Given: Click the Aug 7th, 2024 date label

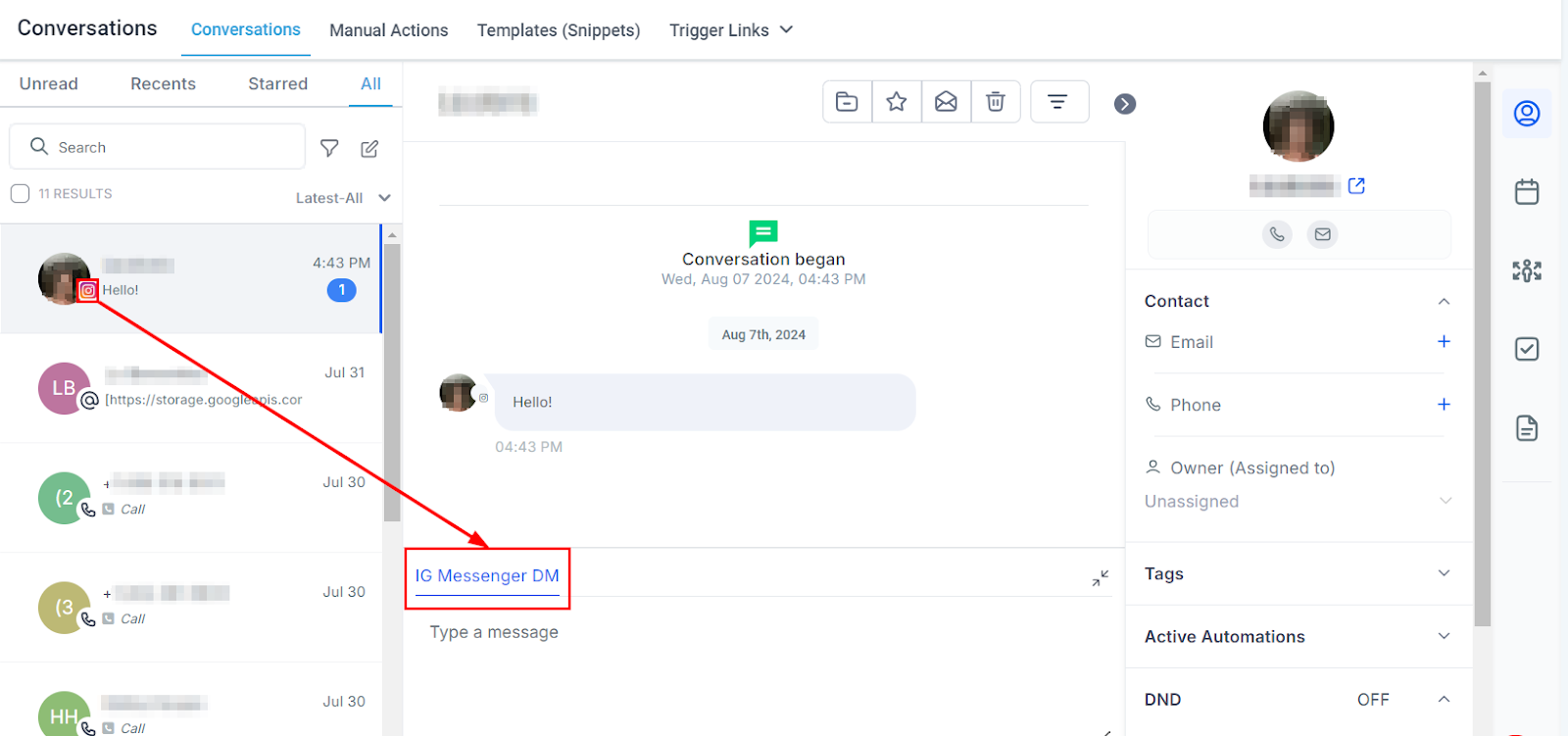Looking at the screenshot, I should tap(763, 334).
